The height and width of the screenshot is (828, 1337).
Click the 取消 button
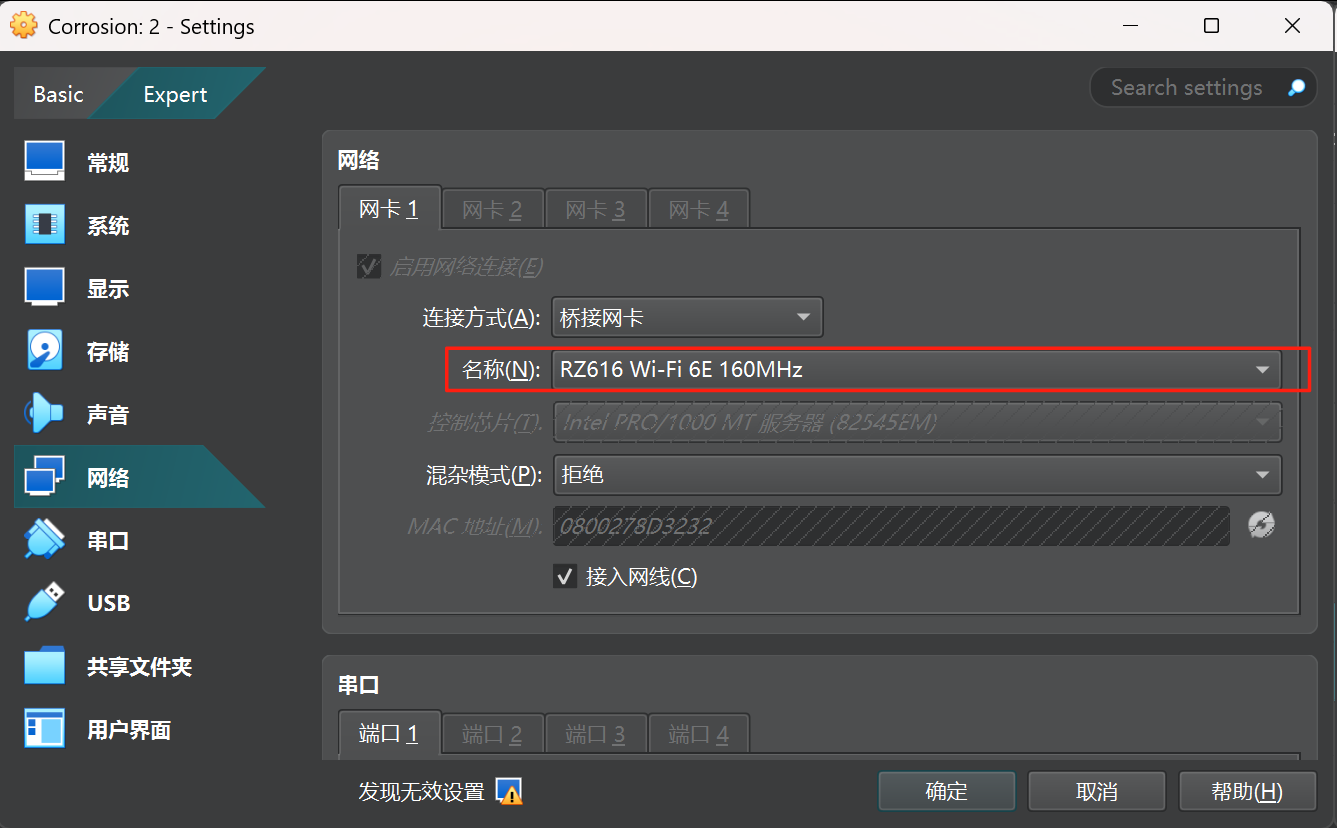[1097, 791]
